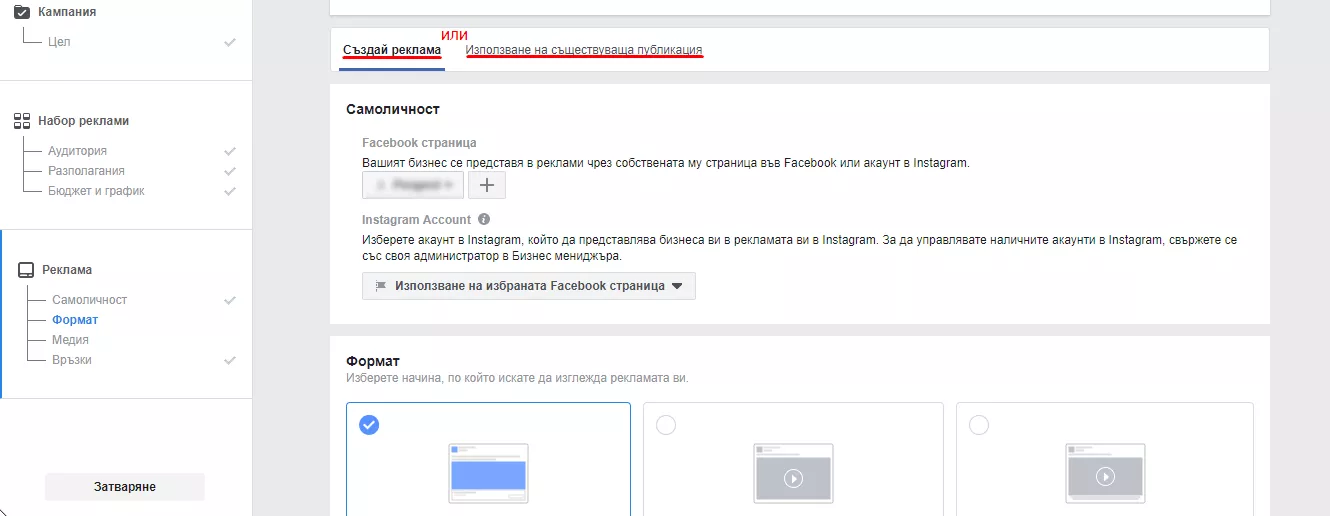The image size is (1330, 516).
Task: Click flag icon in Instagram account dropdown
Action: tap(380, 286)
